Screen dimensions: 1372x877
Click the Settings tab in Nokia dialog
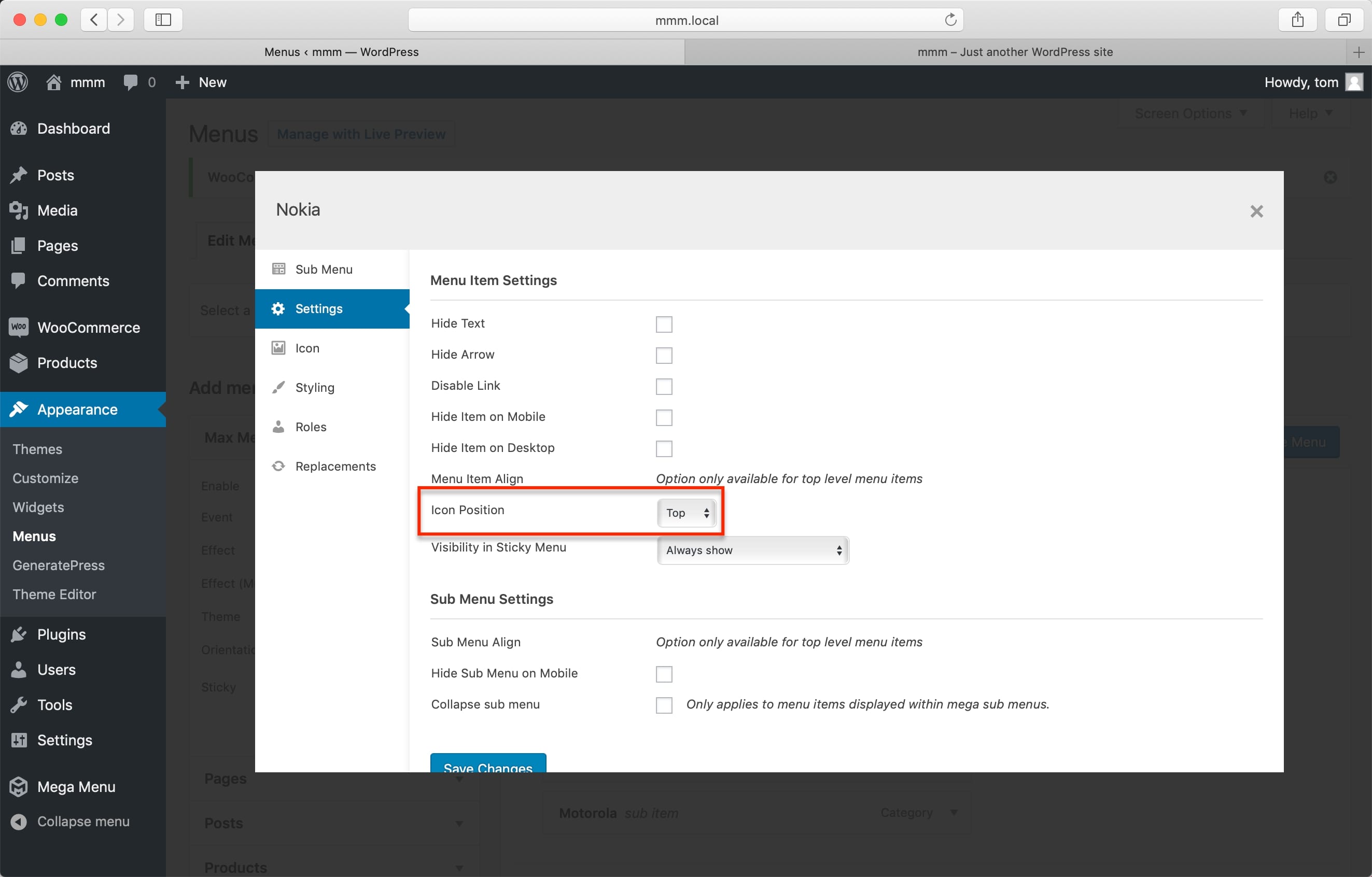pos(331,308)
